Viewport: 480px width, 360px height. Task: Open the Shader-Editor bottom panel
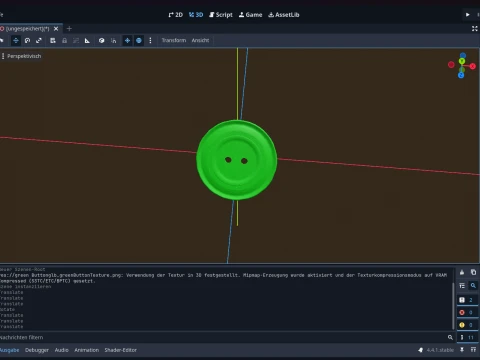[x=121, y=350]
